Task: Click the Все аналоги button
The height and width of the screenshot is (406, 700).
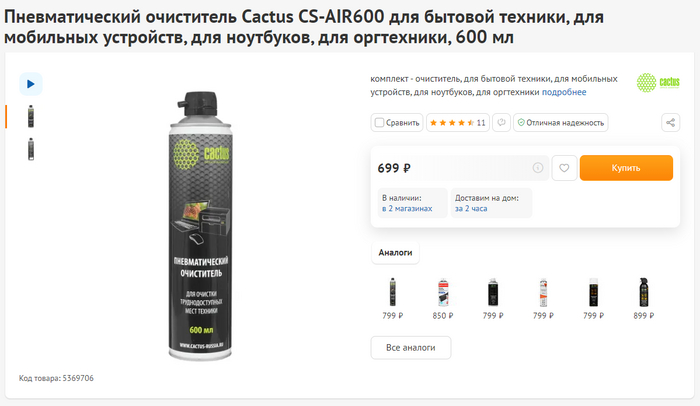Action: (411, 347)
